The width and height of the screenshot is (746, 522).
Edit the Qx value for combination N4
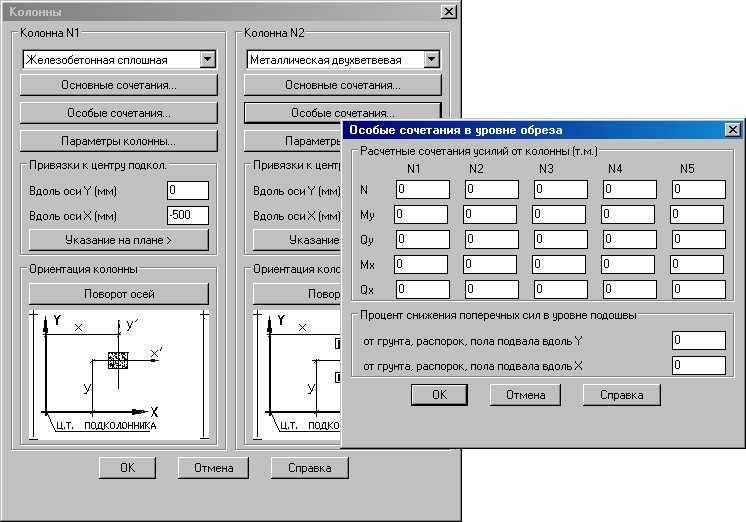click(x=630, y=289)
